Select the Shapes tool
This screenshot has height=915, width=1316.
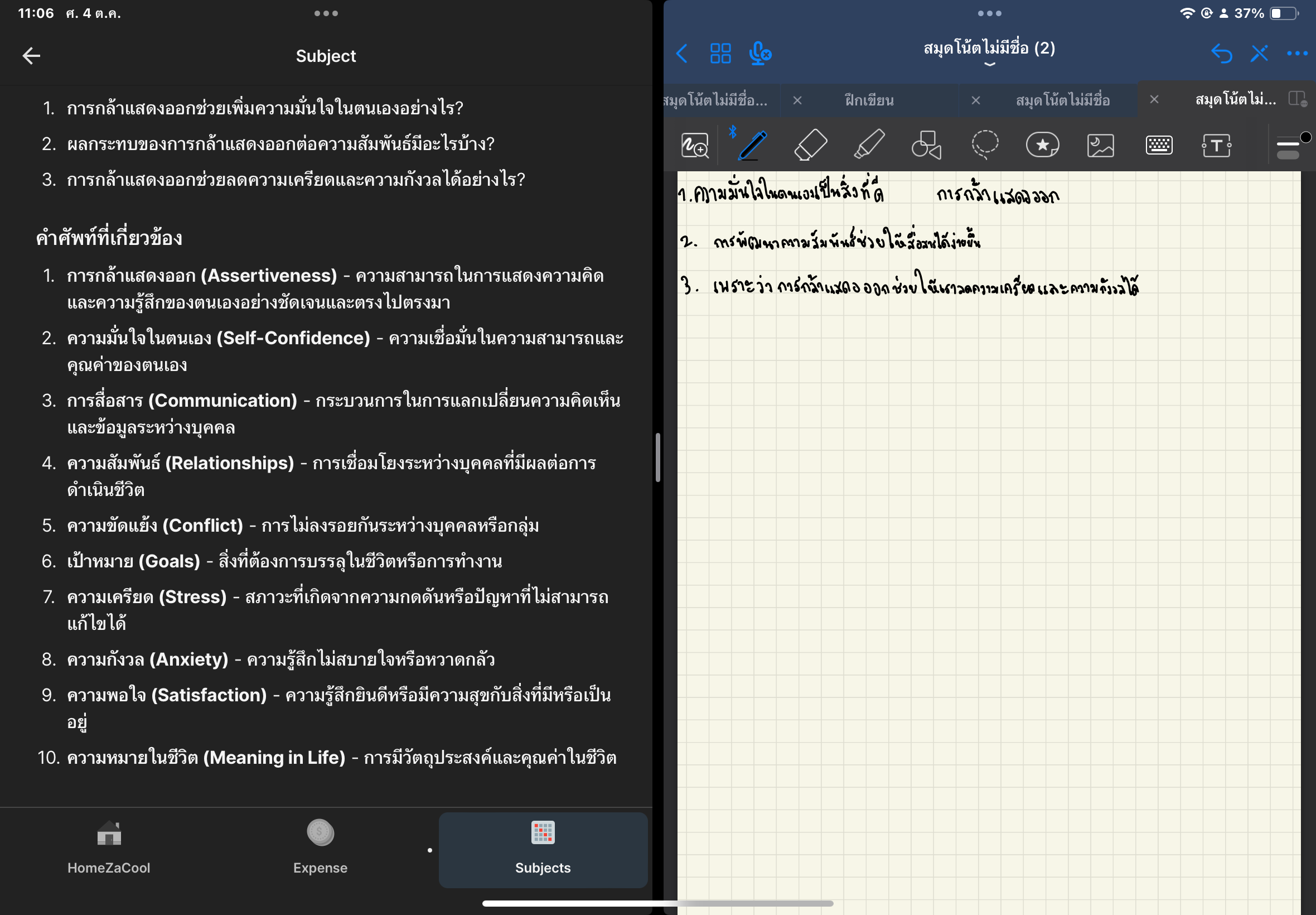[x=926, y=145]
